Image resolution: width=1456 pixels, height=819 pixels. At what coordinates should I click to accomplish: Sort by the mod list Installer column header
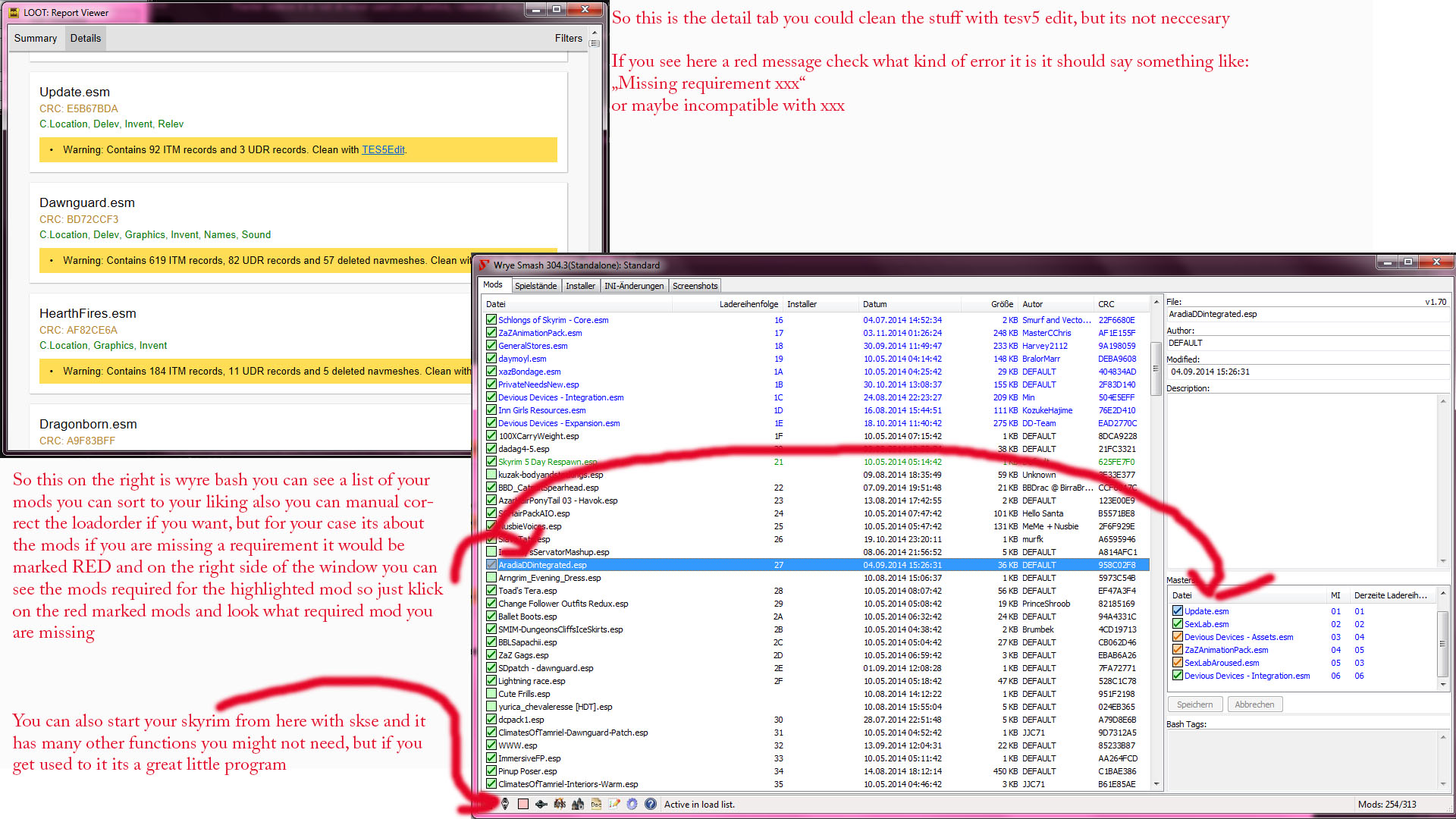click(821, 304)
